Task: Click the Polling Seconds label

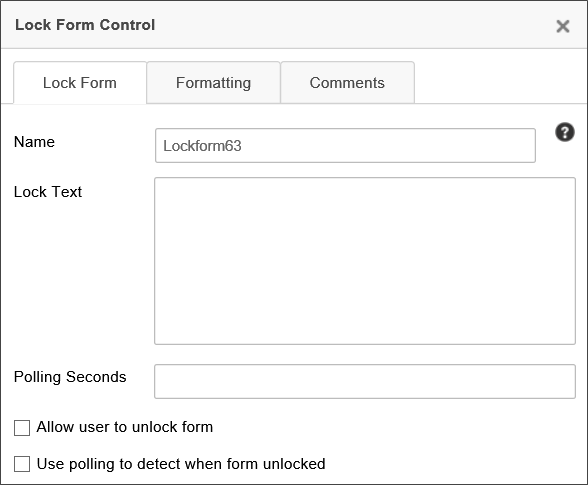Action: [x=70, y=377]
